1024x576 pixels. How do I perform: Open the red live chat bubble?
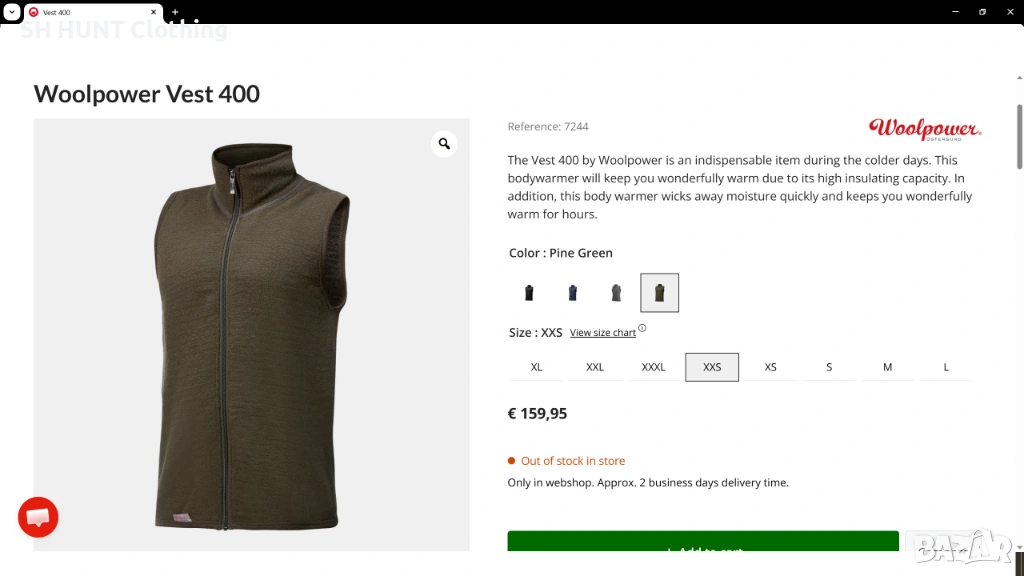pos(38,517)
